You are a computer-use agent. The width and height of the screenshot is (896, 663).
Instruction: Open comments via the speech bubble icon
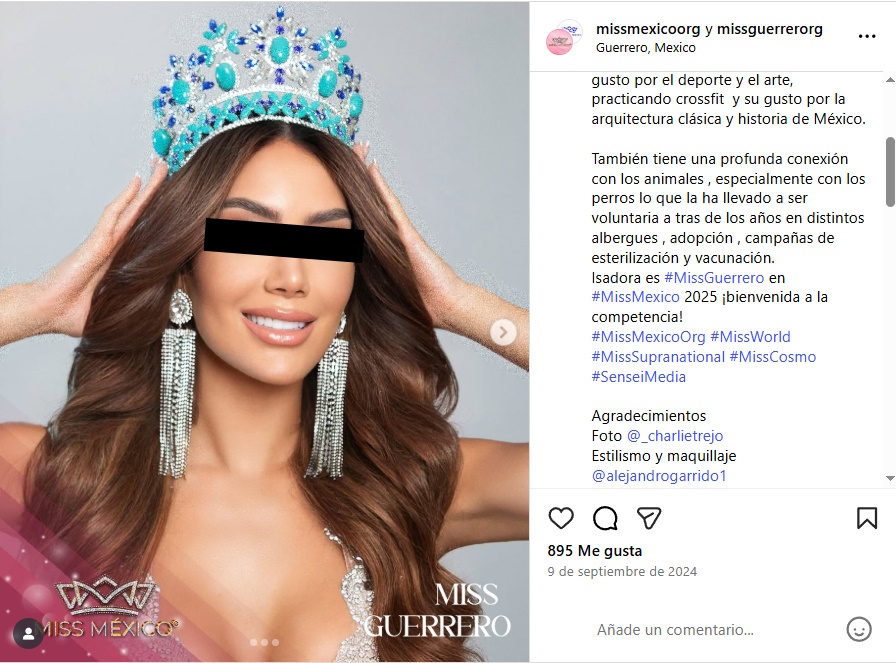coord(605,518)
